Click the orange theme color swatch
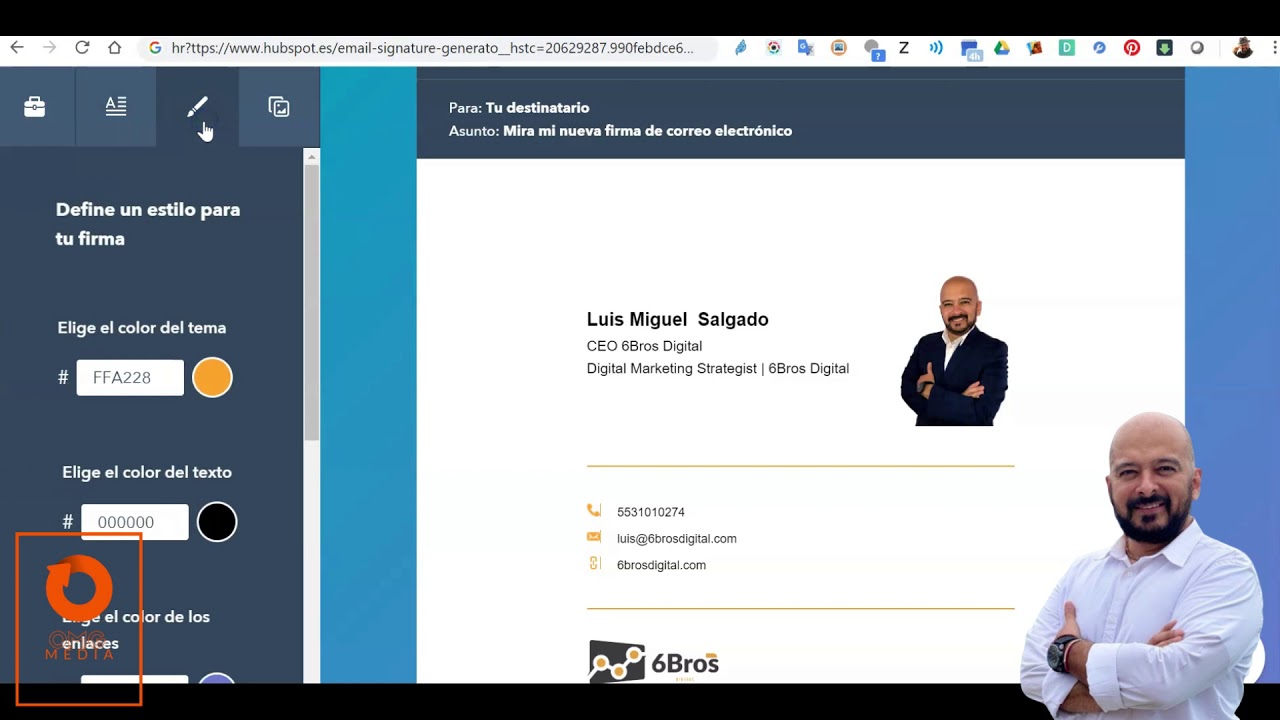 pyautogui.click(x=212, y=378)
